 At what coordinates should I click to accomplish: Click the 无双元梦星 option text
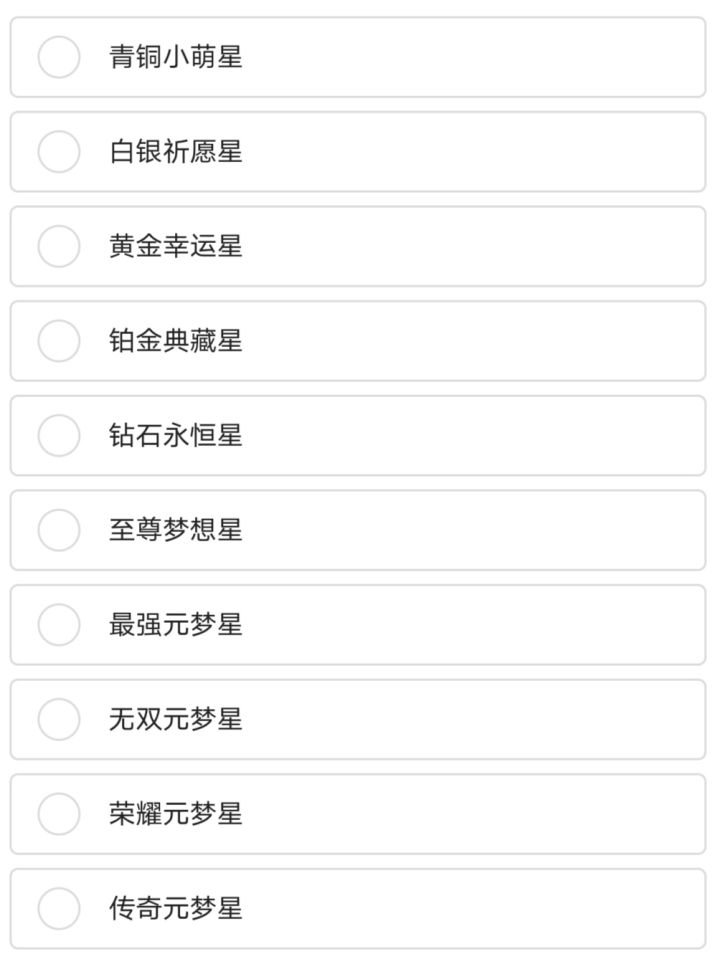(x=176, y=719)
